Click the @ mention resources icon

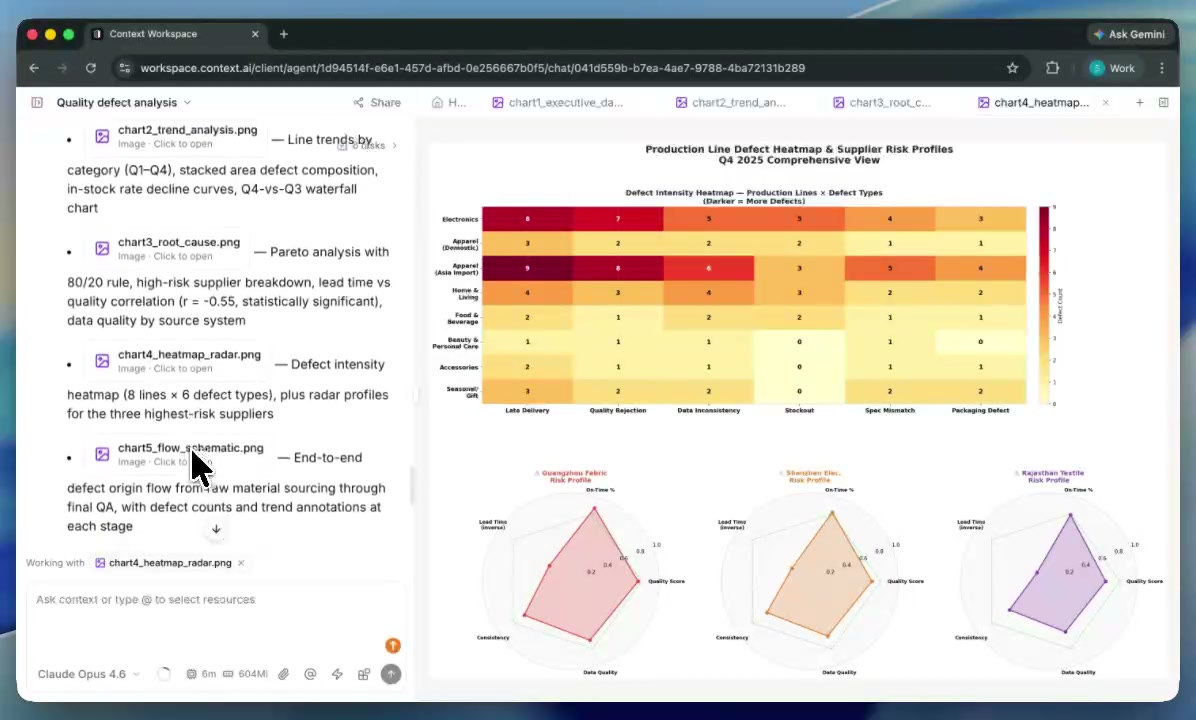pyautogui.click(x=310, y=674)
